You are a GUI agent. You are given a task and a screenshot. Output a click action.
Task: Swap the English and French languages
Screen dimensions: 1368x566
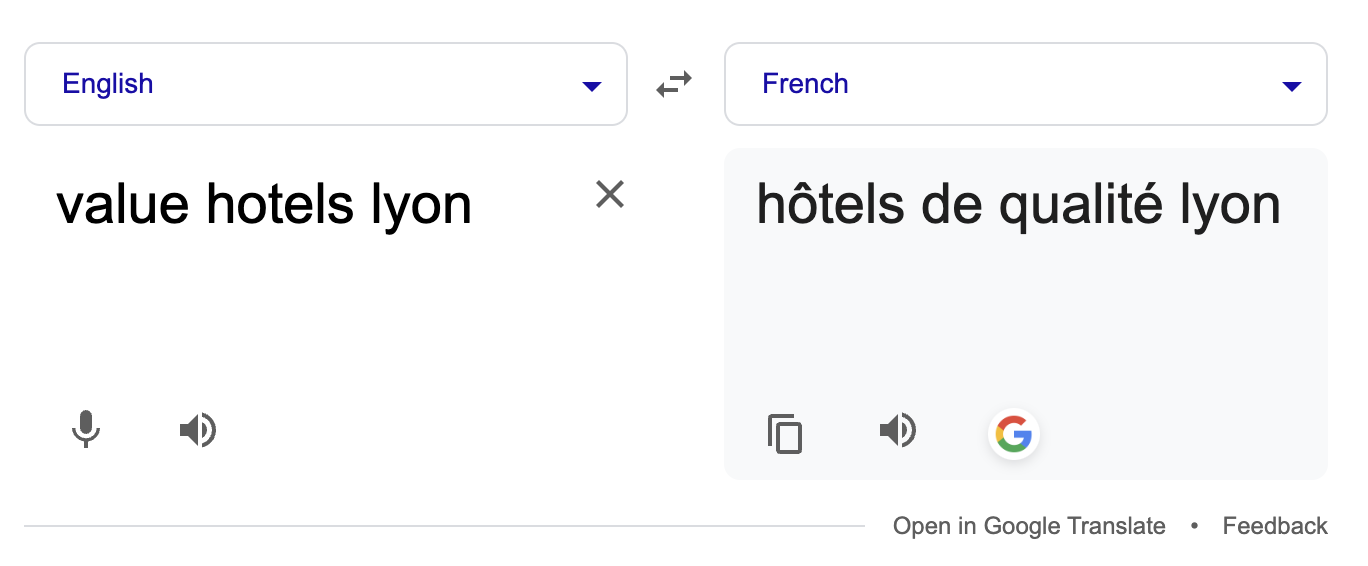[x=674, y=85]
